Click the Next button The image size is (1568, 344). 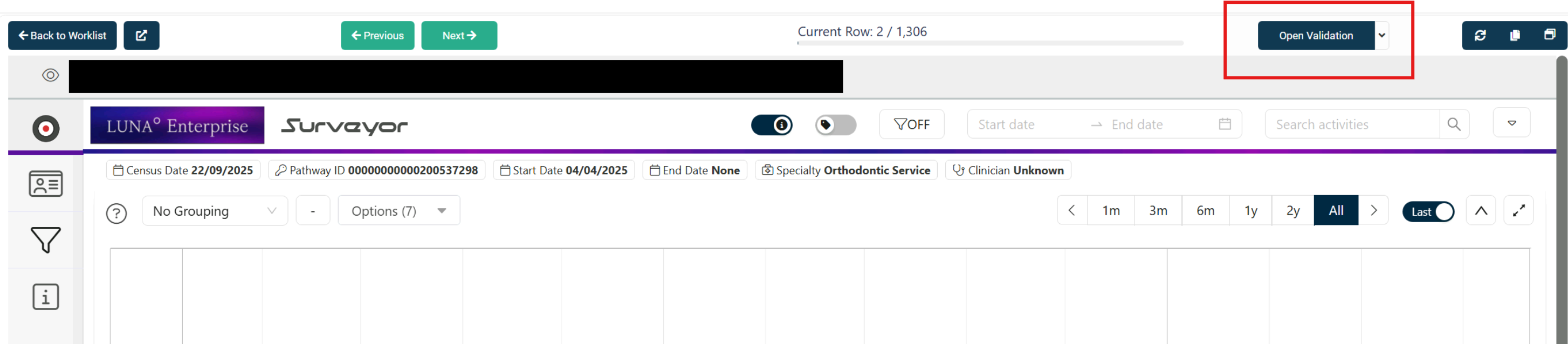point(459,35)
